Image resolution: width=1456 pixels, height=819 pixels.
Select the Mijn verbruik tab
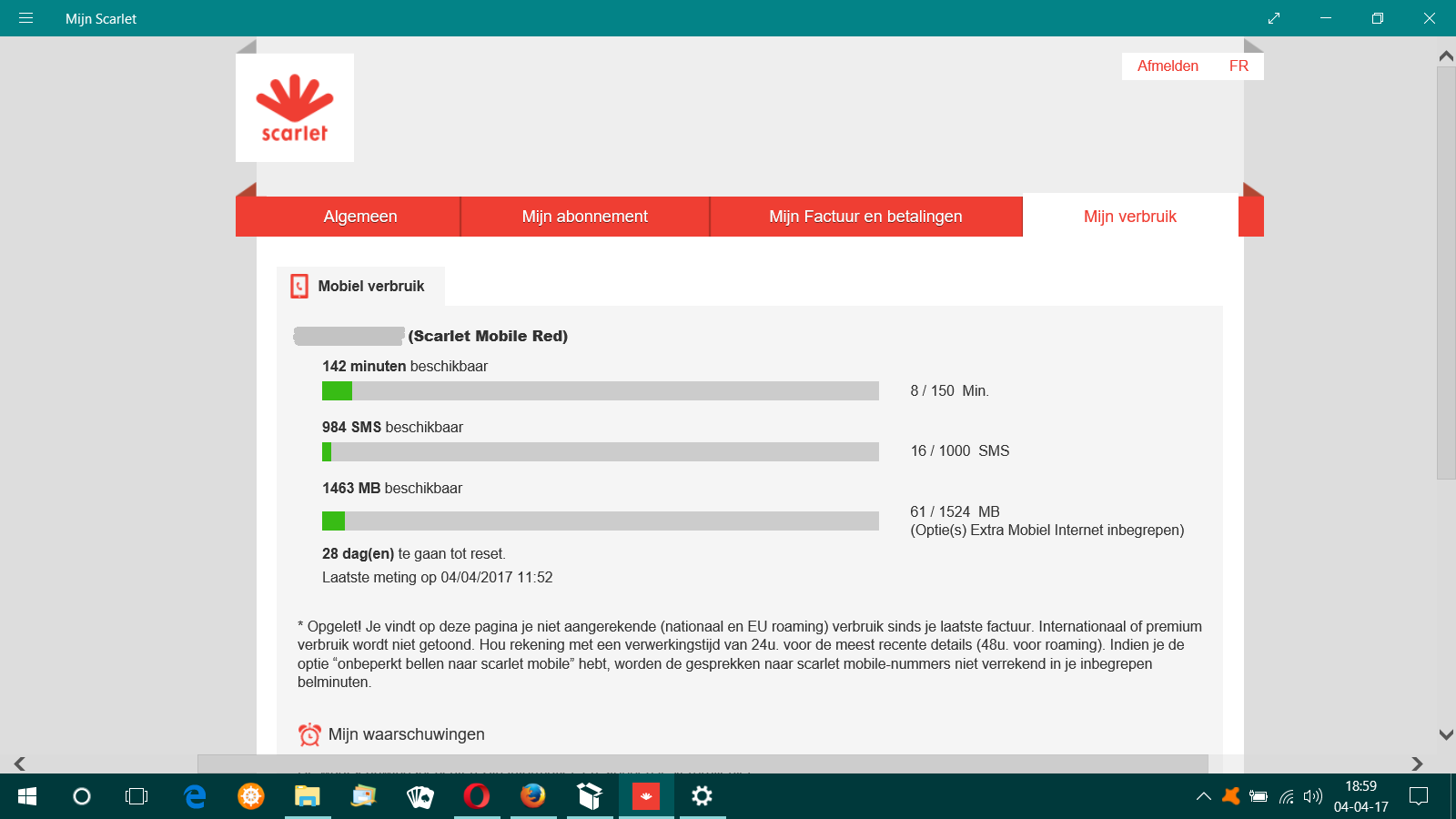tap(1130, 217)
